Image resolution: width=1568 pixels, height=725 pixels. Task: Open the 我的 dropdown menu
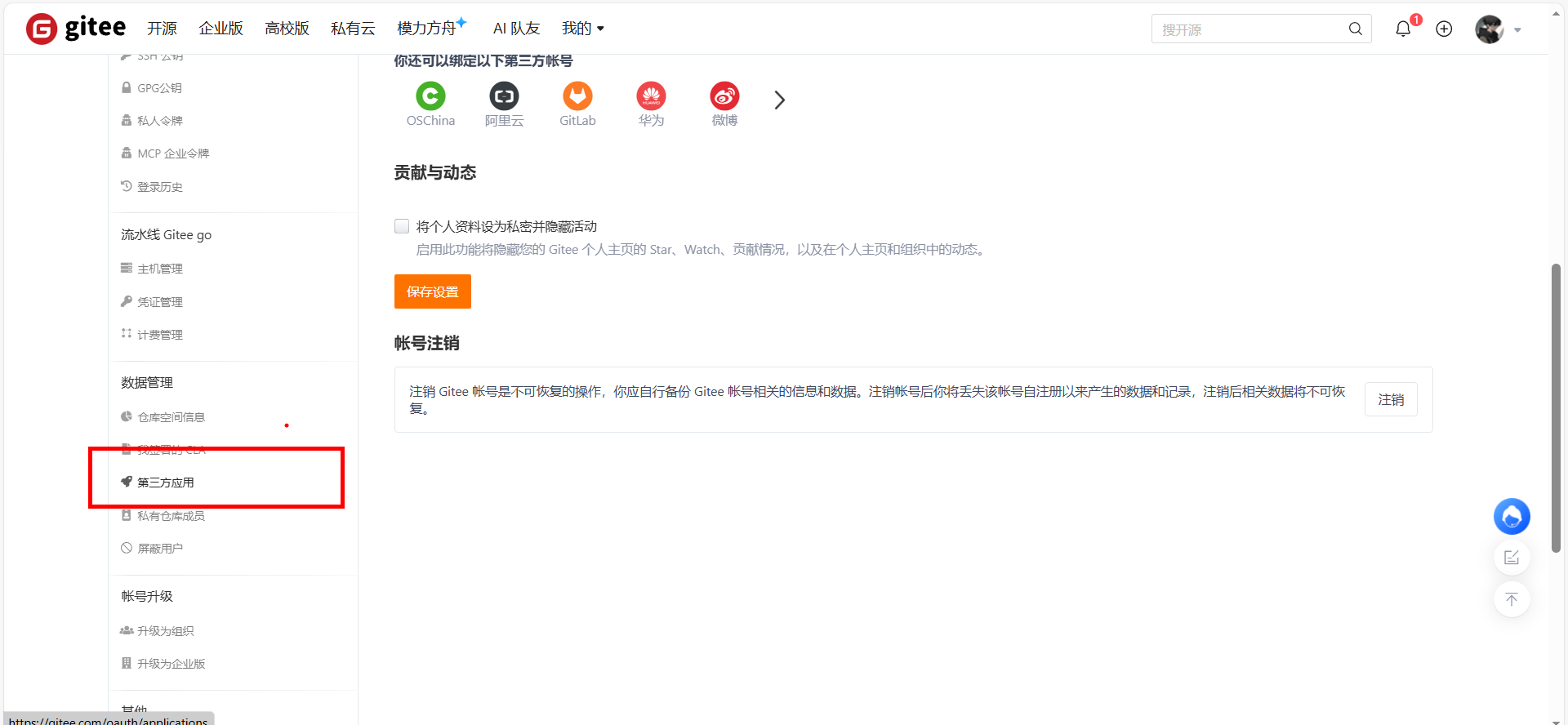[x=582, y=29]
